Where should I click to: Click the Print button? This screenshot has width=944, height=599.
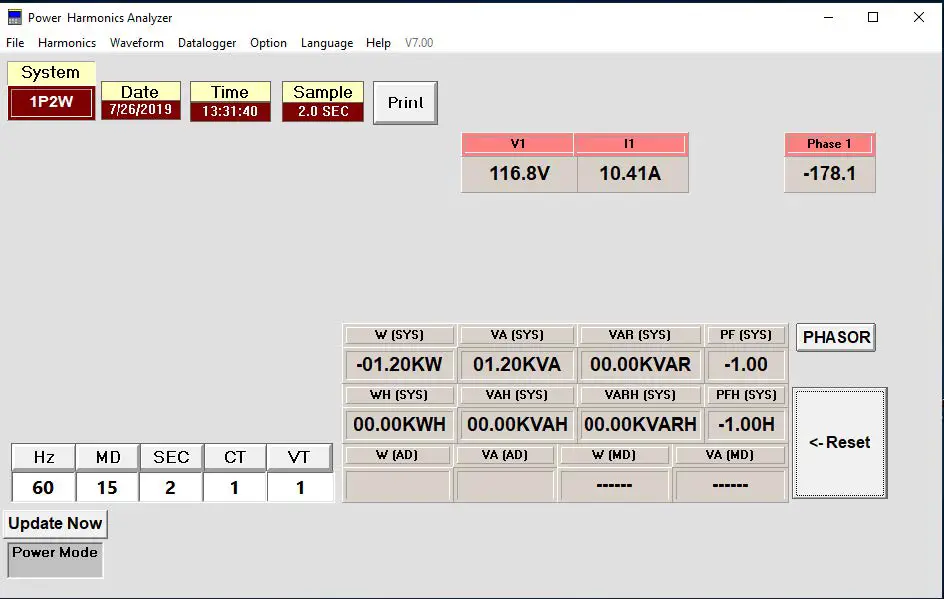point(404,102)
